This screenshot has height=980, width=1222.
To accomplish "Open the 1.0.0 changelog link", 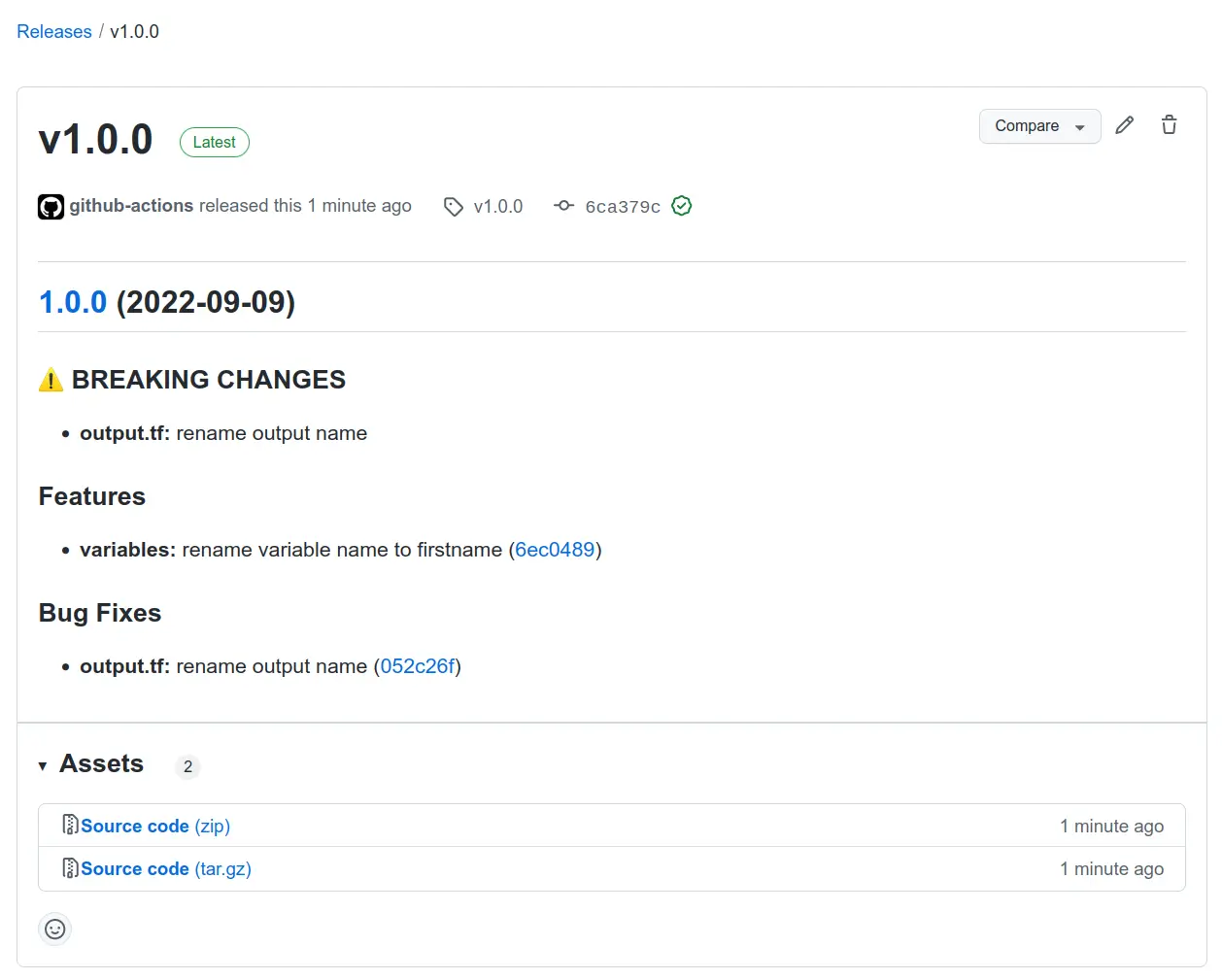I will 73,302.
